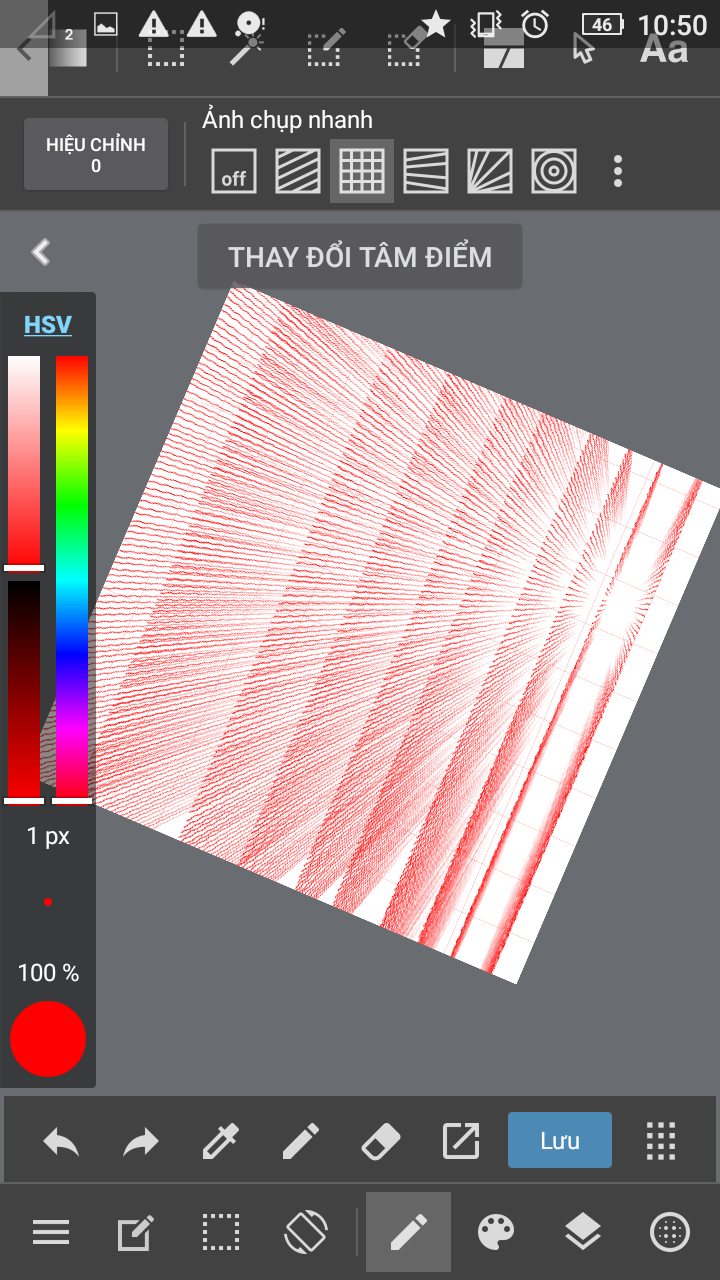Redo the last action
Viewport: 720px width, 1280px height.
point(141,1141)
